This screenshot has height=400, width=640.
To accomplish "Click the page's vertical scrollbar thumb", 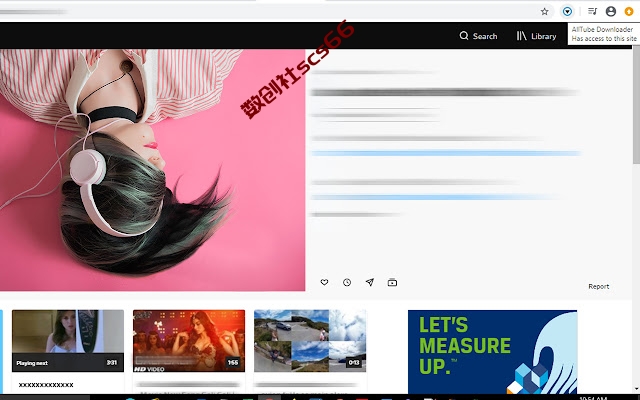I will click(x=636, y=105).
